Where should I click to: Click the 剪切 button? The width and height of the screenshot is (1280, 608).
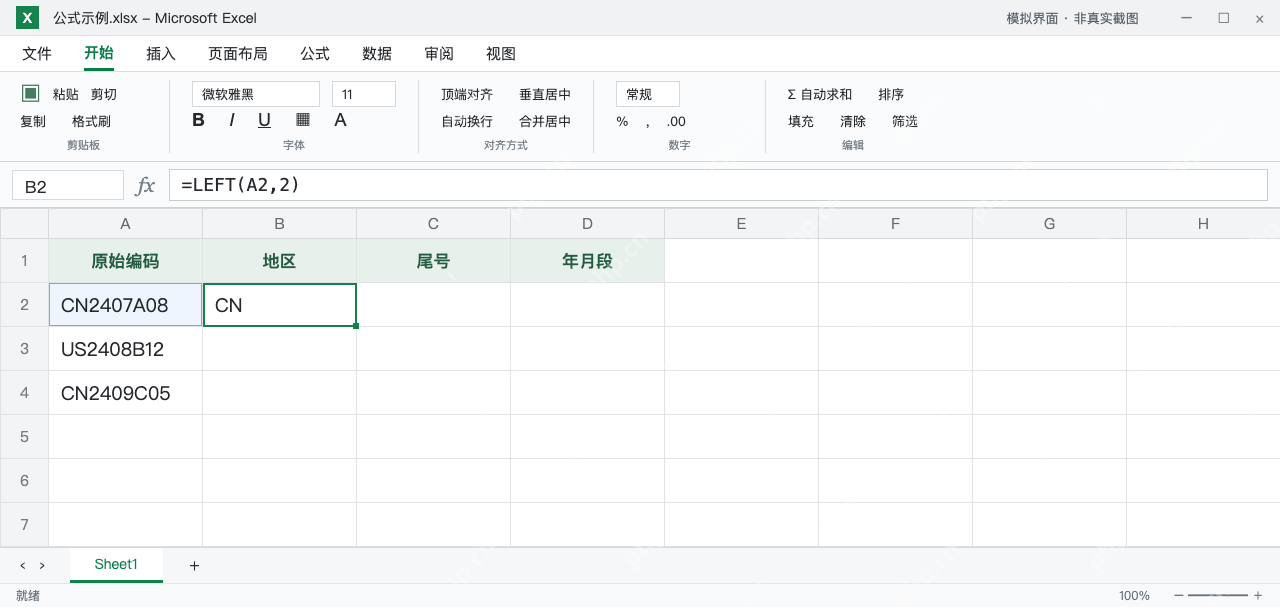[104, 94]
